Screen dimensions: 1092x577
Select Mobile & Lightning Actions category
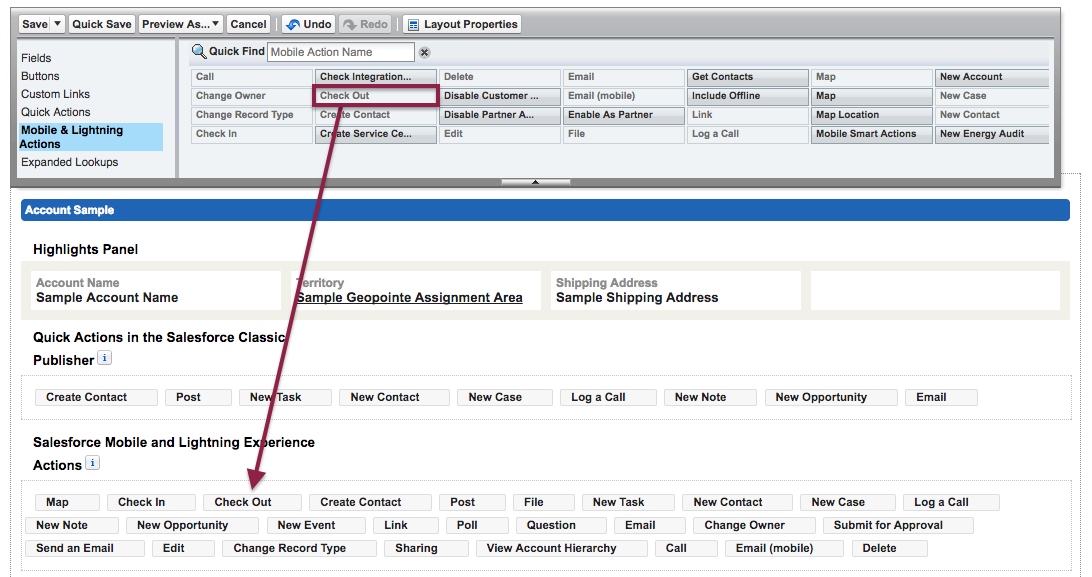91,137
